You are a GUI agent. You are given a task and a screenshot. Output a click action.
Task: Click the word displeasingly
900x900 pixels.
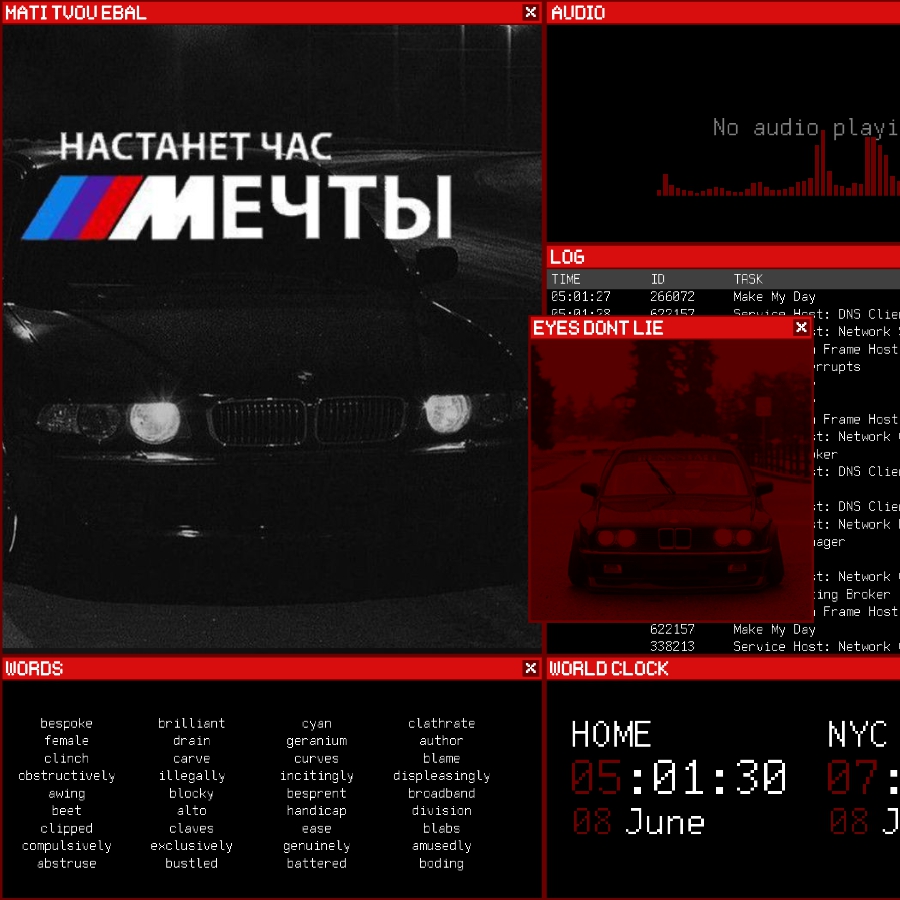click(x=442, y=775)
